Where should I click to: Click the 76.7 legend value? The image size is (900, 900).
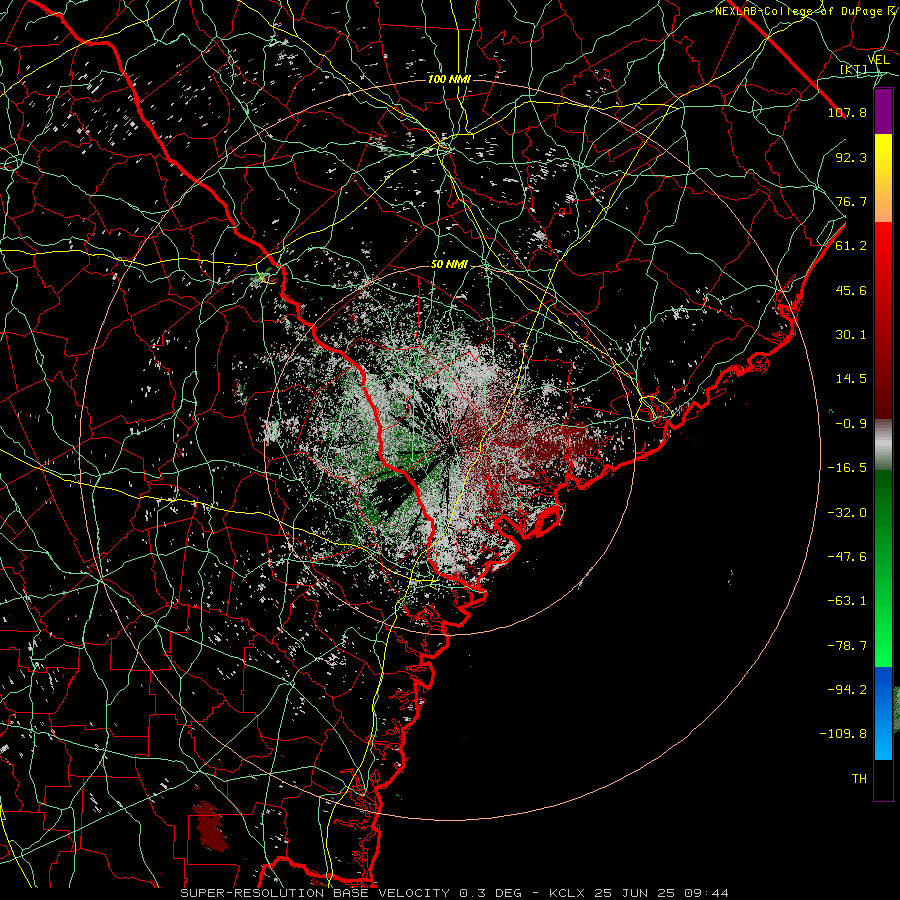[851, 201]
